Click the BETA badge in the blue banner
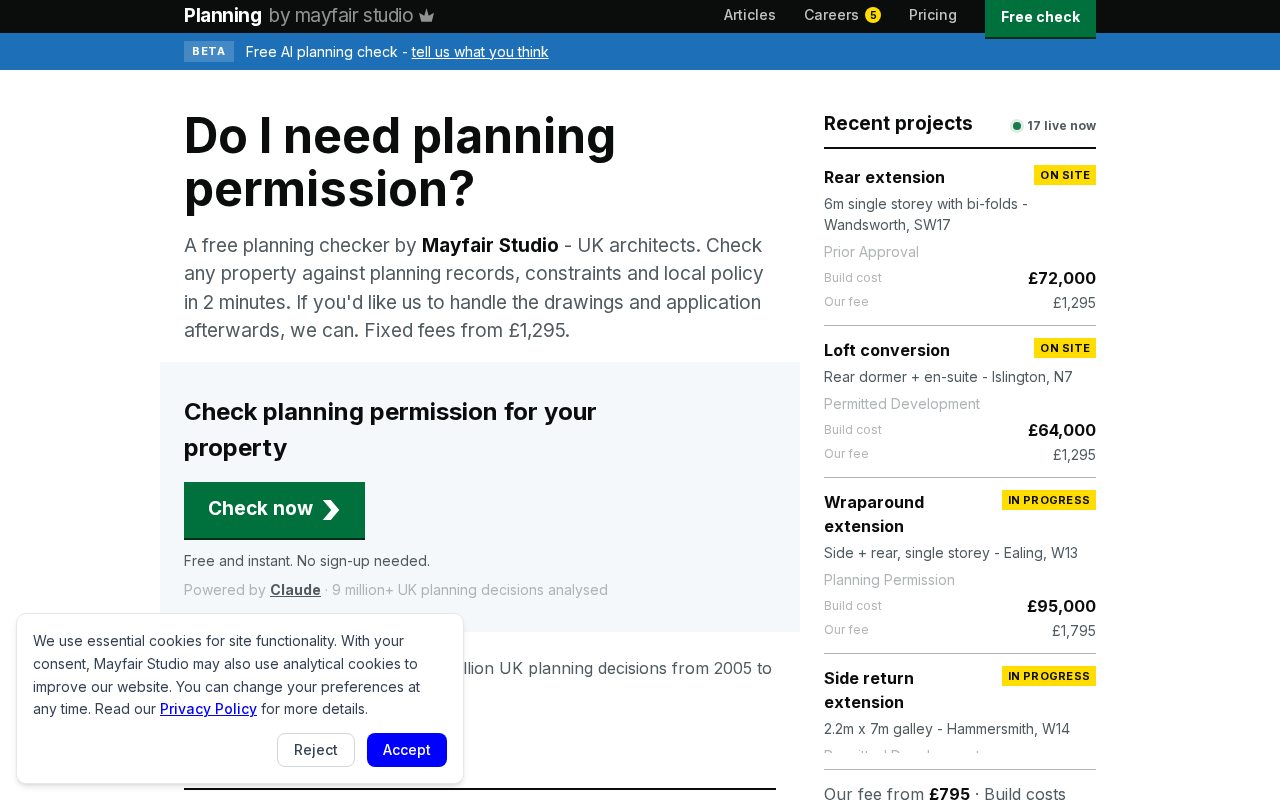This screenshot has width=1280, height=800. point(209,52)
